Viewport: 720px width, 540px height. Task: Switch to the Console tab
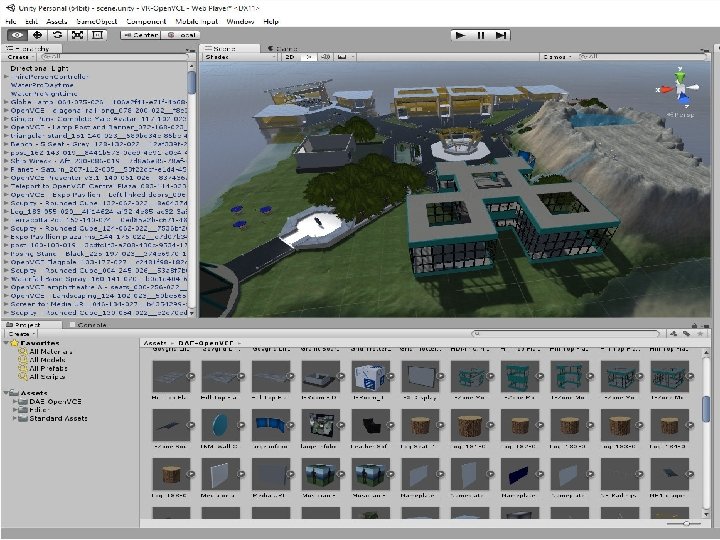coord(88,325)
